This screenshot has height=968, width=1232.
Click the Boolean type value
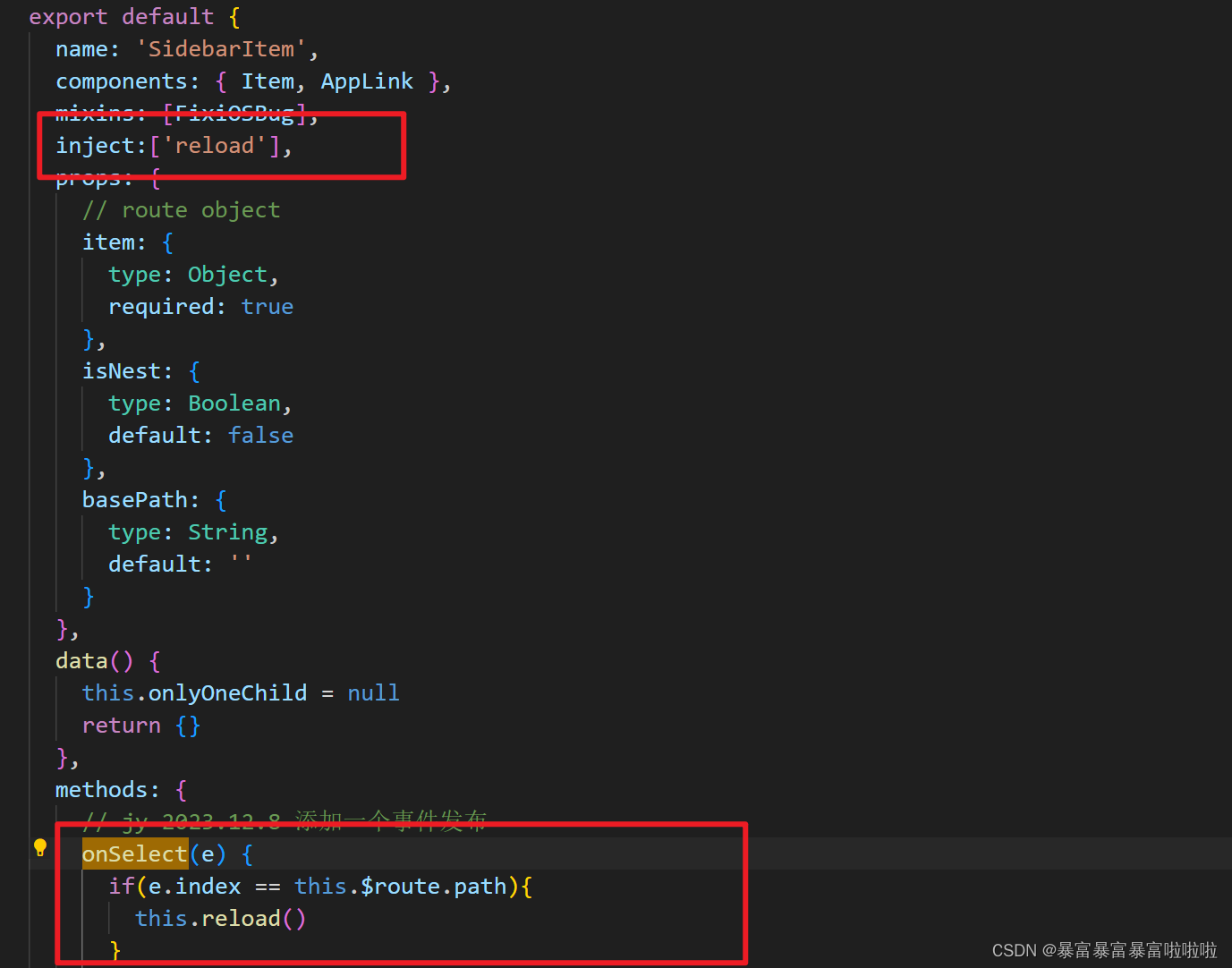pos(234,403)
